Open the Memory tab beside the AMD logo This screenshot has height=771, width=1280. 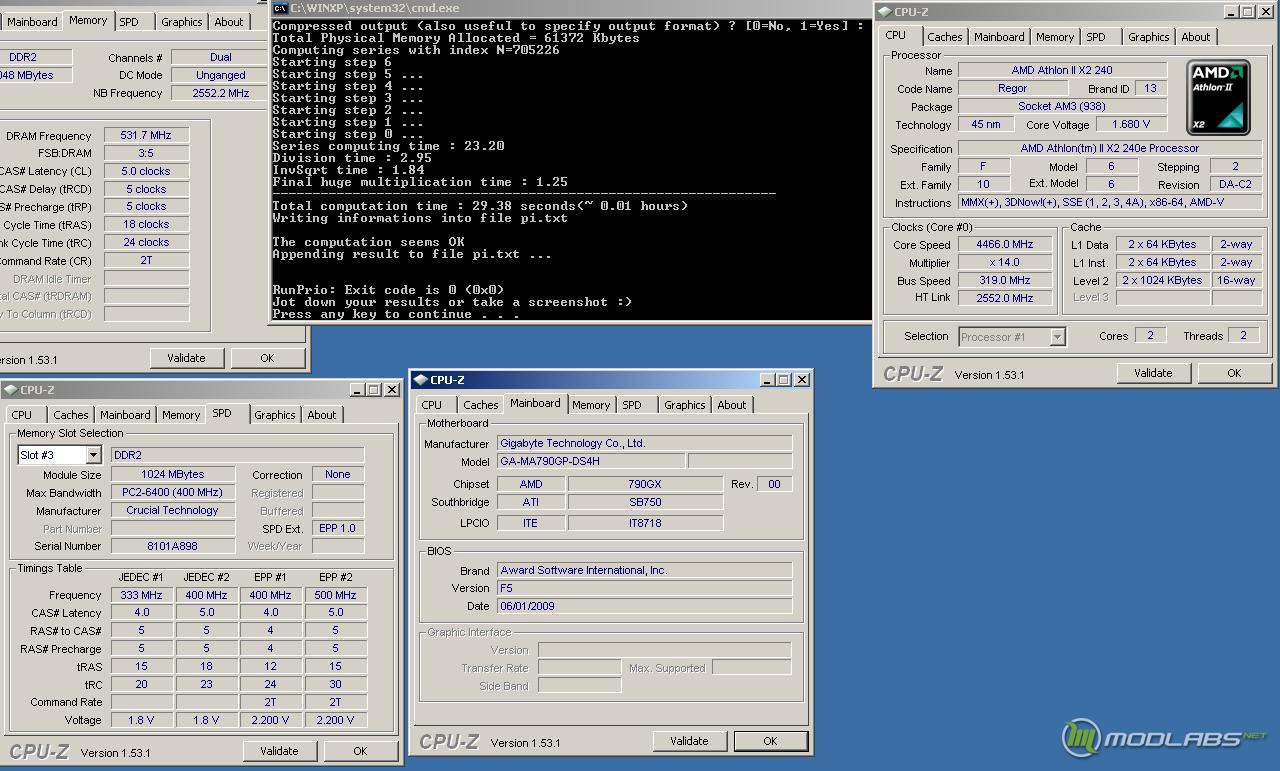(x=1054, y=37)
